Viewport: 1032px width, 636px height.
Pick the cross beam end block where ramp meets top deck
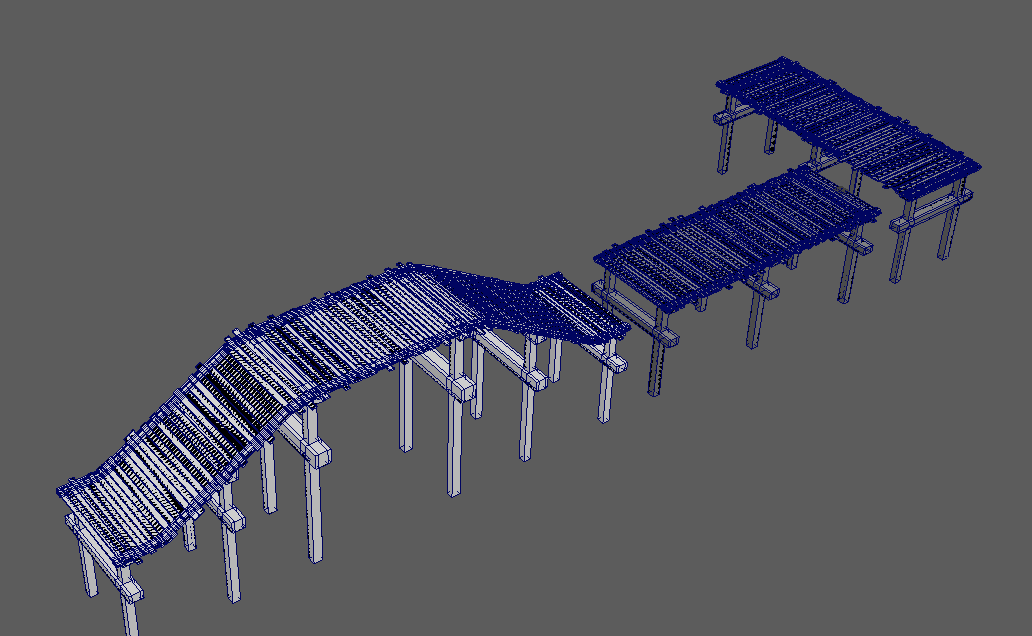point(318,456)
